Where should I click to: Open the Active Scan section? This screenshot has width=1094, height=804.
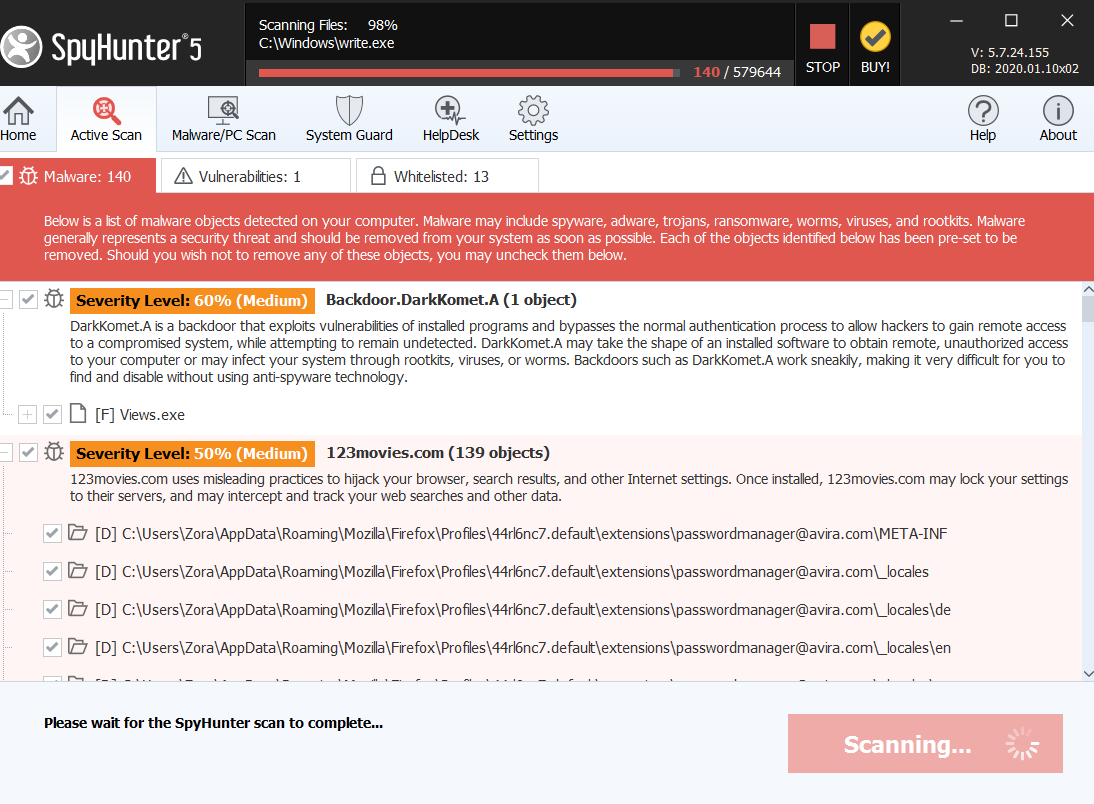(106, 119)
